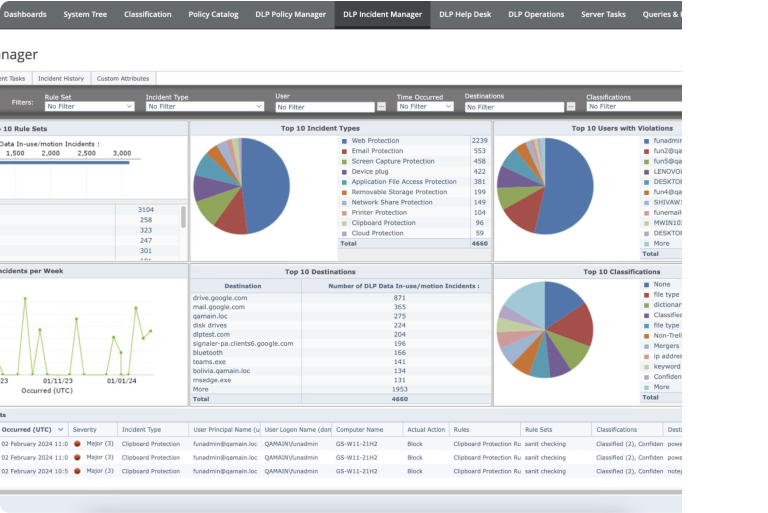Switch to Custom Attributes sub-tab

click(122, 78)
